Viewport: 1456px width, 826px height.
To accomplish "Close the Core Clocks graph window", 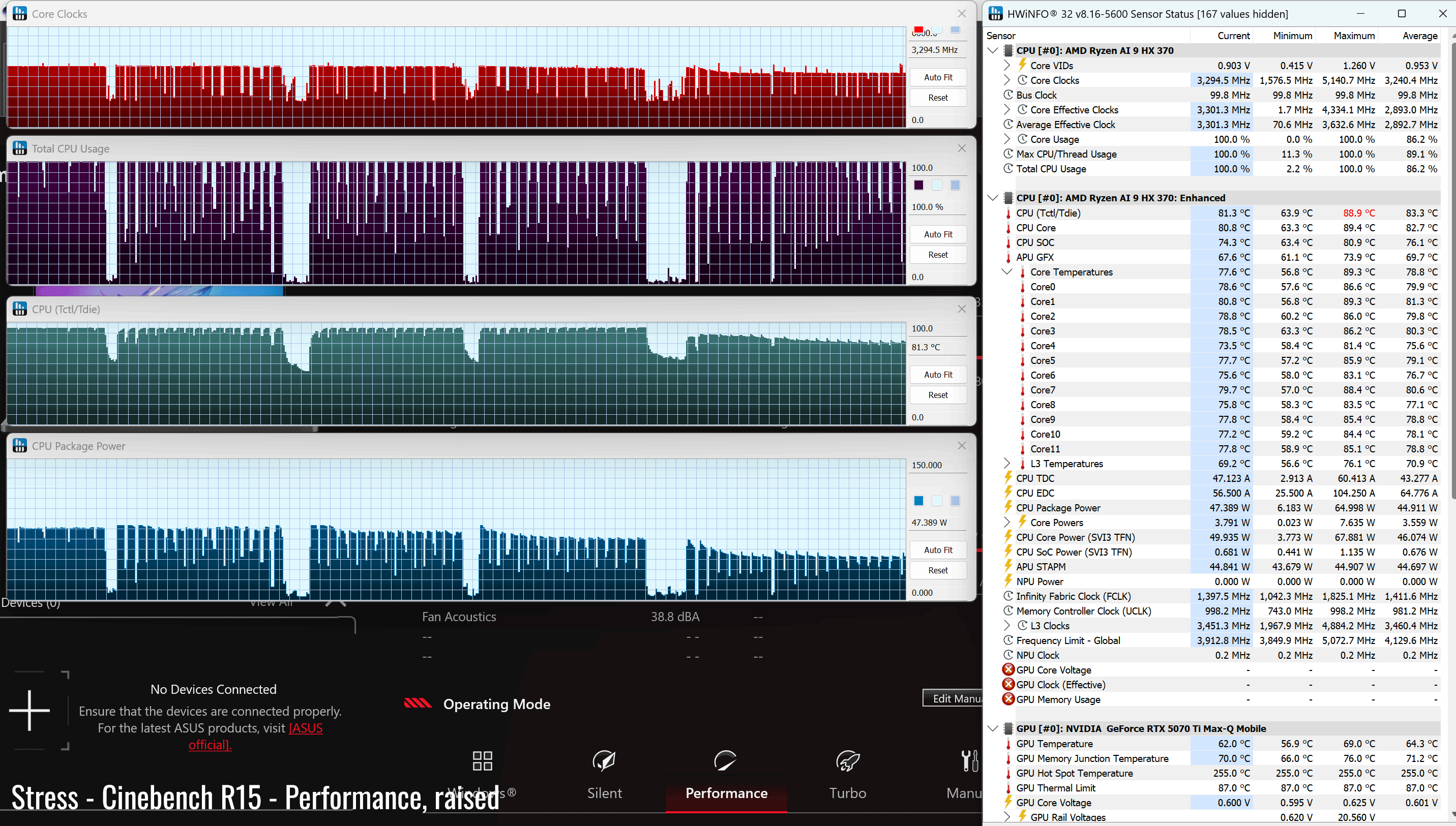I will coord(962,14).
